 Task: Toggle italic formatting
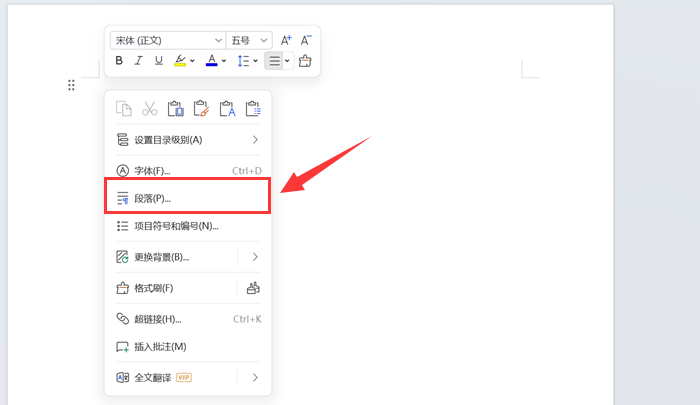(x=139, y=61)
